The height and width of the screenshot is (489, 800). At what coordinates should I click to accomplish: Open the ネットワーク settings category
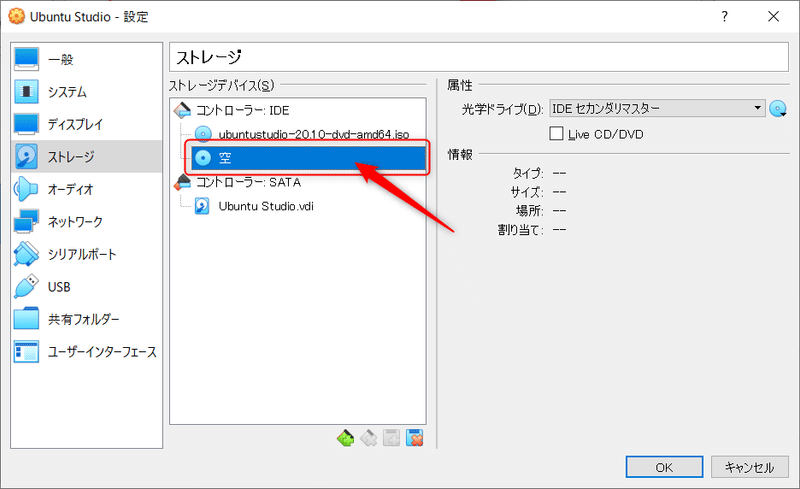[86, 222]
